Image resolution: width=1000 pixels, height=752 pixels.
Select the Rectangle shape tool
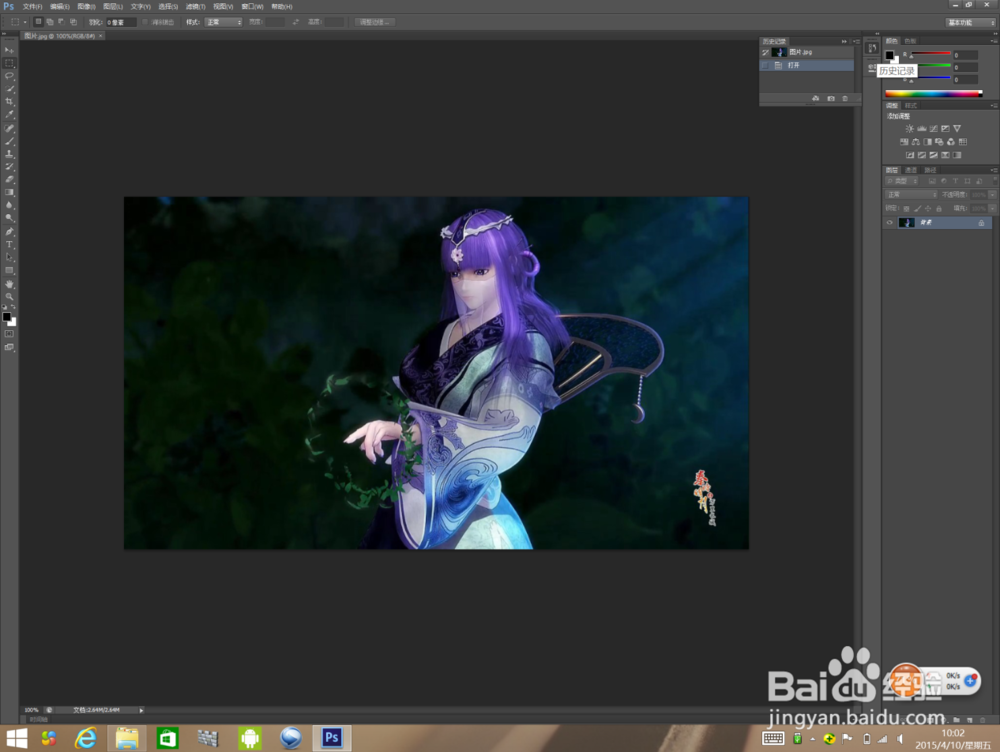pos(9,270)
